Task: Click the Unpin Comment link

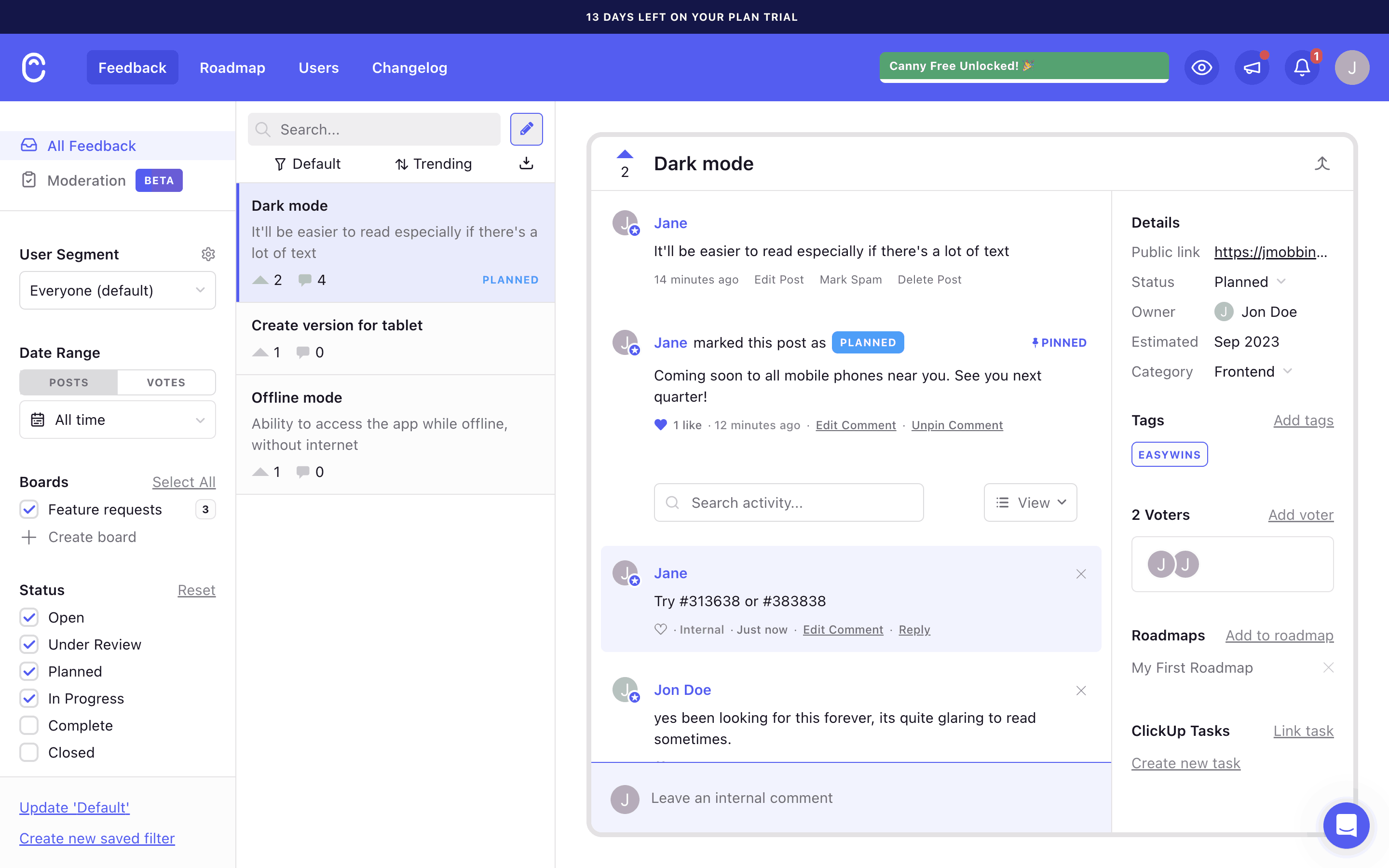Action: 957,425
